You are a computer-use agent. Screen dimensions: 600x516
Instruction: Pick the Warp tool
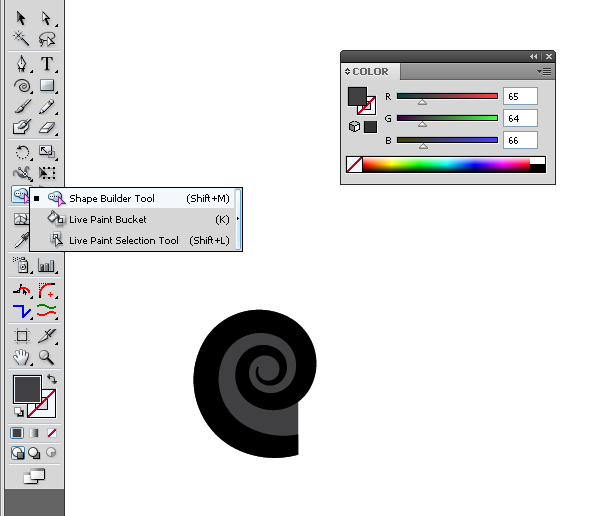(22, 173)
